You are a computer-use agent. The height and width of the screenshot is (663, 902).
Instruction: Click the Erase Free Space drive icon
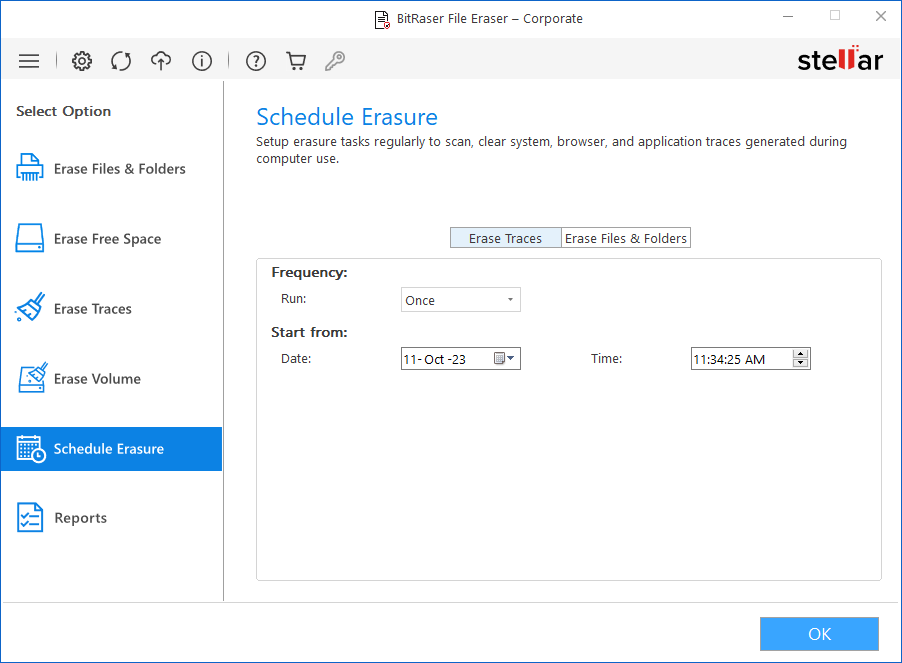(x=29, y=238)
